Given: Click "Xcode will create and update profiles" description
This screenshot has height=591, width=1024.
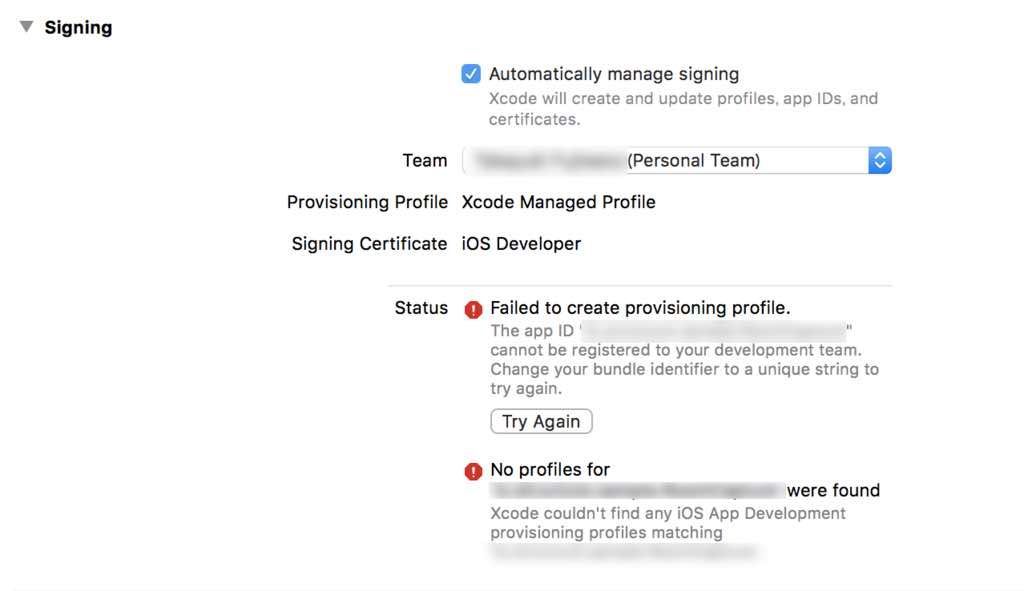Looking at the screenshot, I should coord(683,99).
